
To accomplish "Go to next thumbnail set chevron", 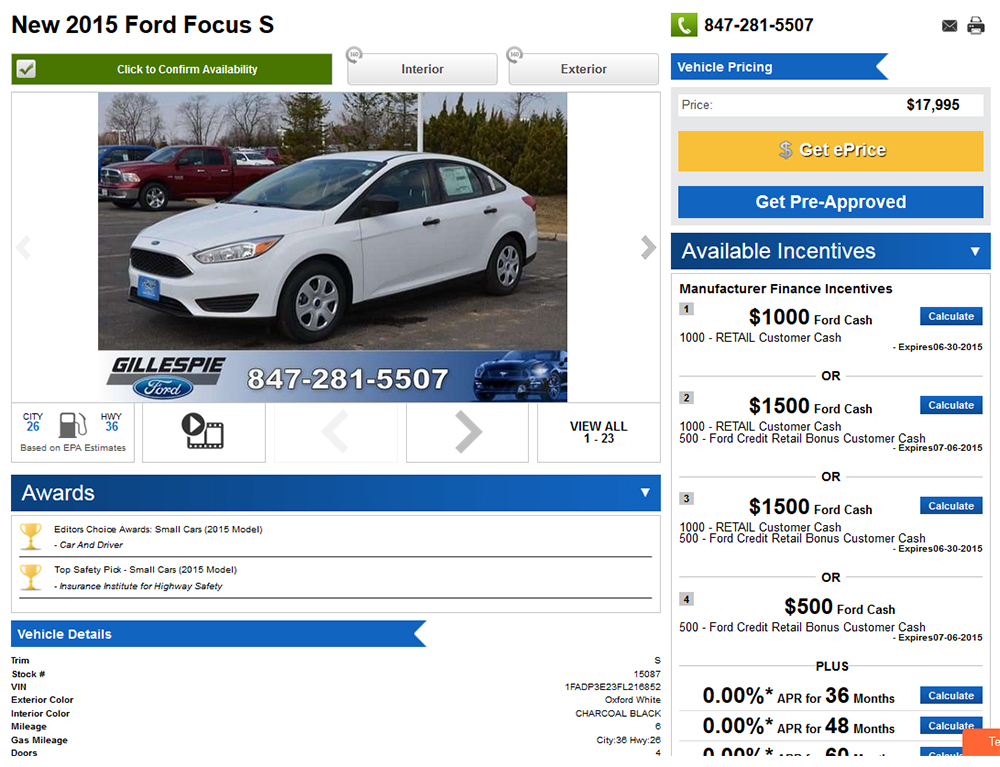I will (468, 432).
